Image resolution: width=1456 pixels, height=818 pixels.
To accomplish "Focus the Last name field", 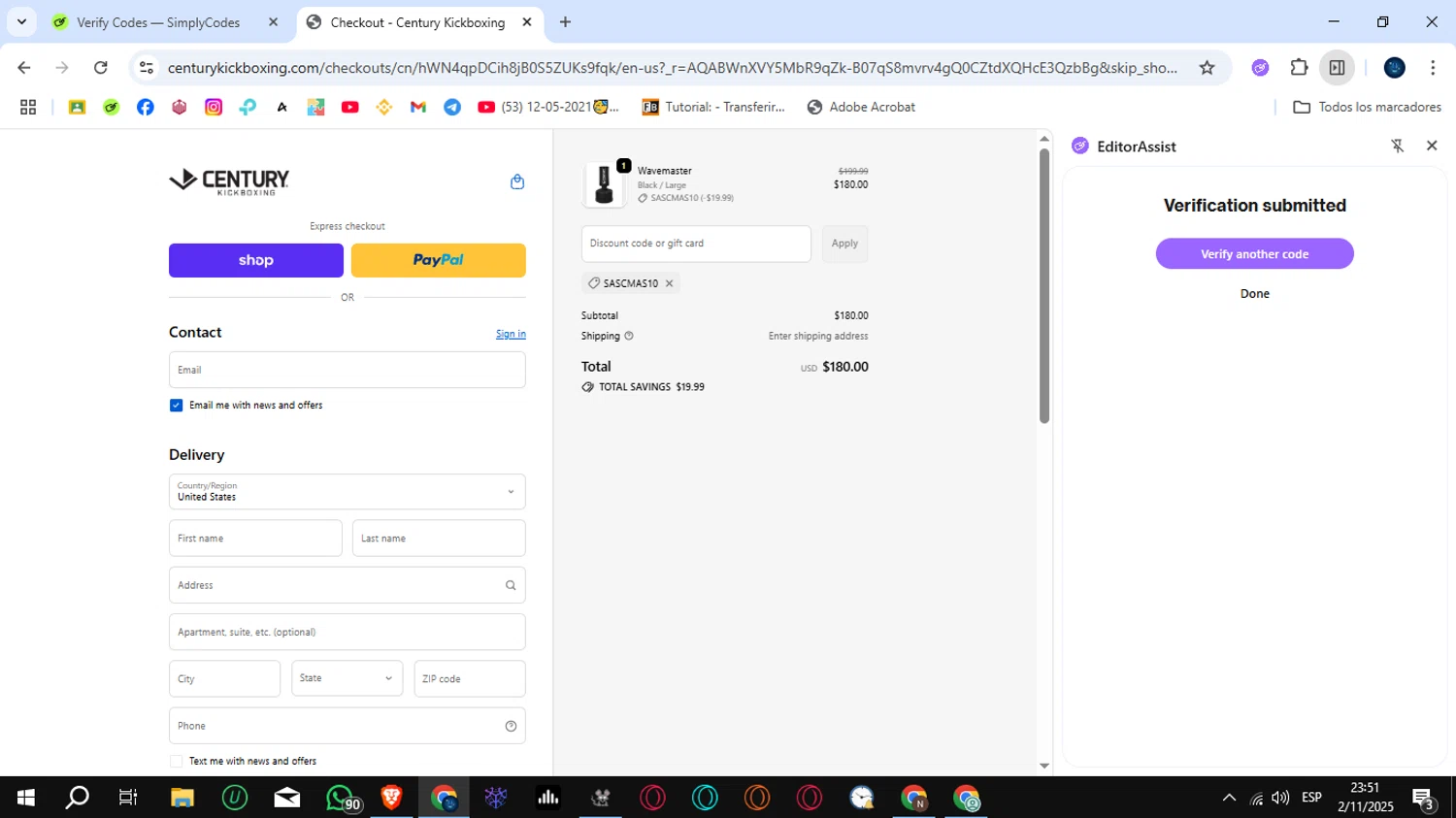I will tap(439, 539).
